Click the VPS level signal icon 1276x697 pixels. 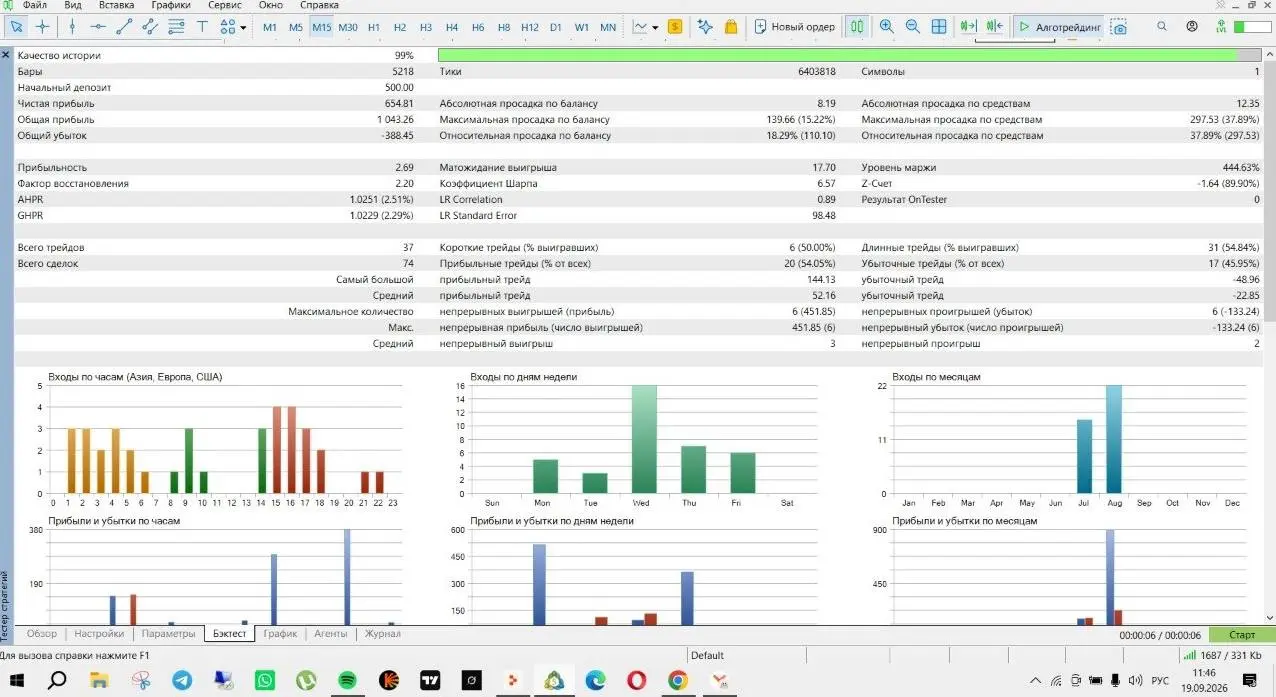(1222, 27)
